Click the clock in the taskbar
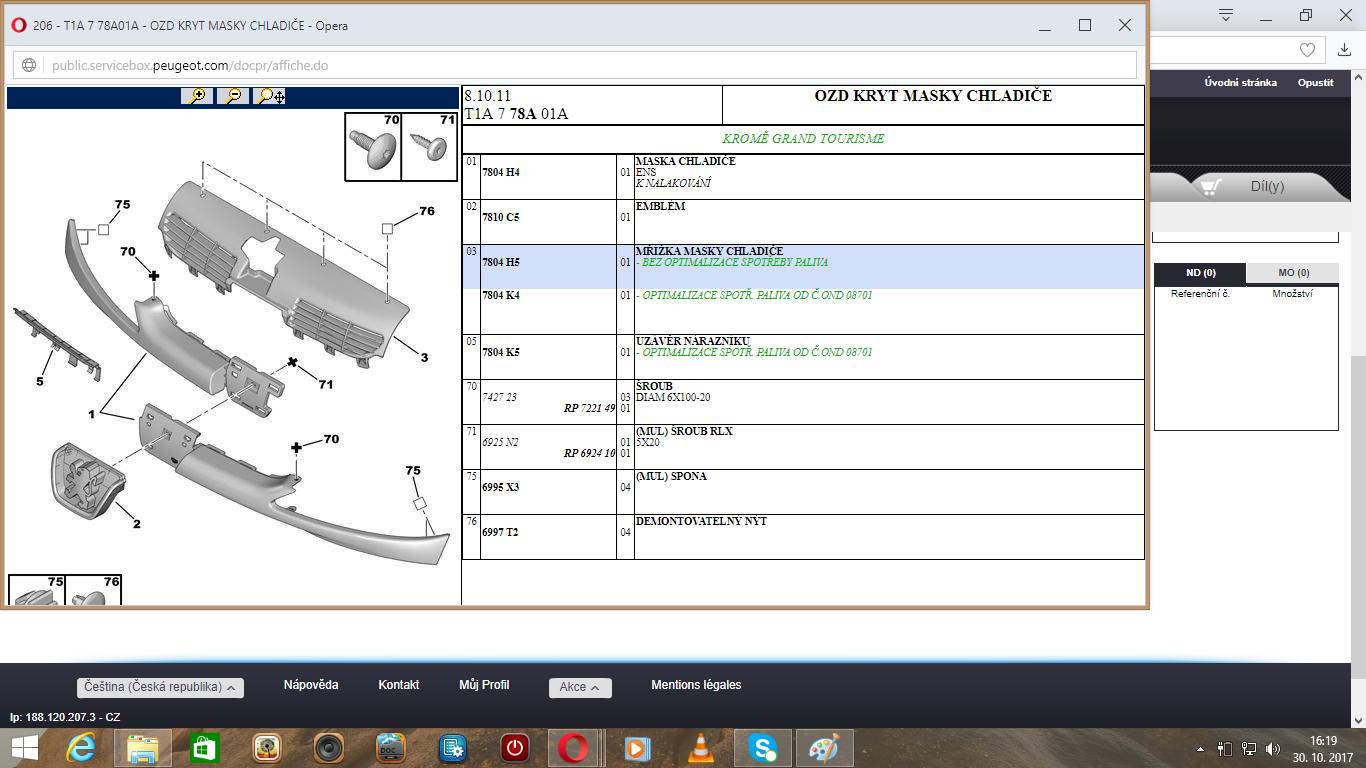 click(x=1323, y=748)
